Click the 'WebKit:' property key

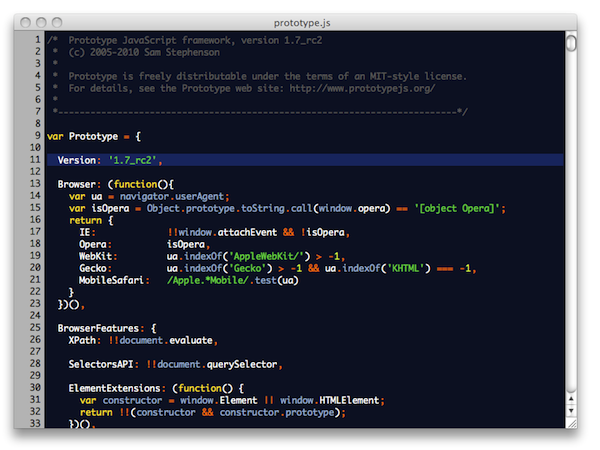(x=98, y=256)
